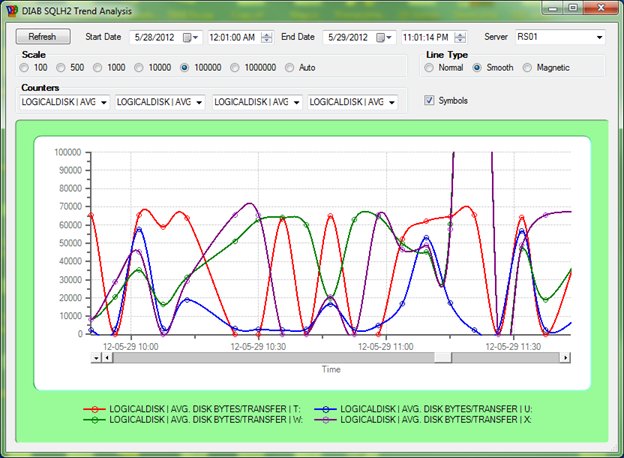Click the red T: drive legend entry

(x=192, y=409)
